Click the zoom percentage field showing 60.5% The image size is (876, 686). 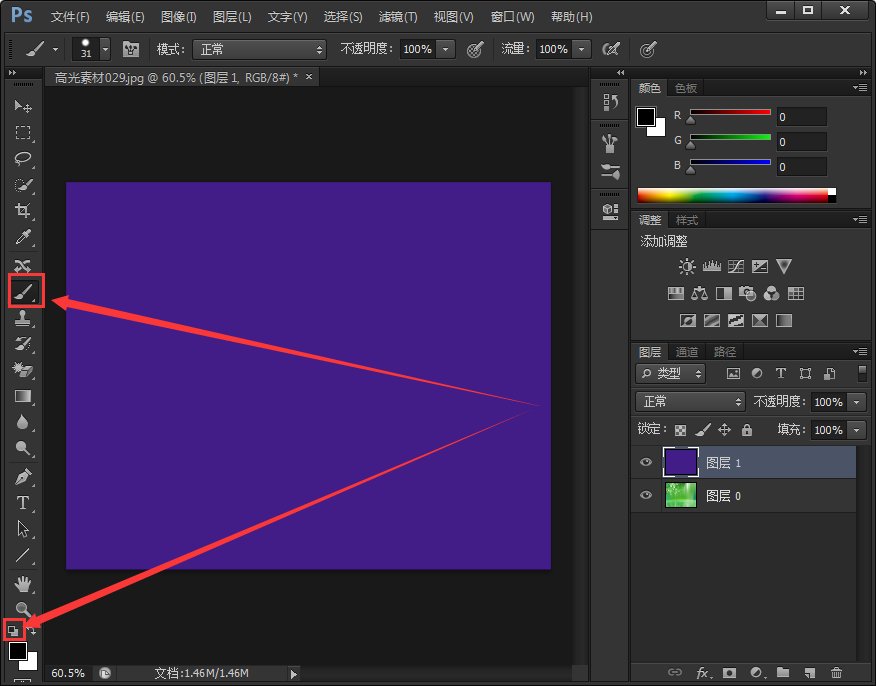point(68,673)
